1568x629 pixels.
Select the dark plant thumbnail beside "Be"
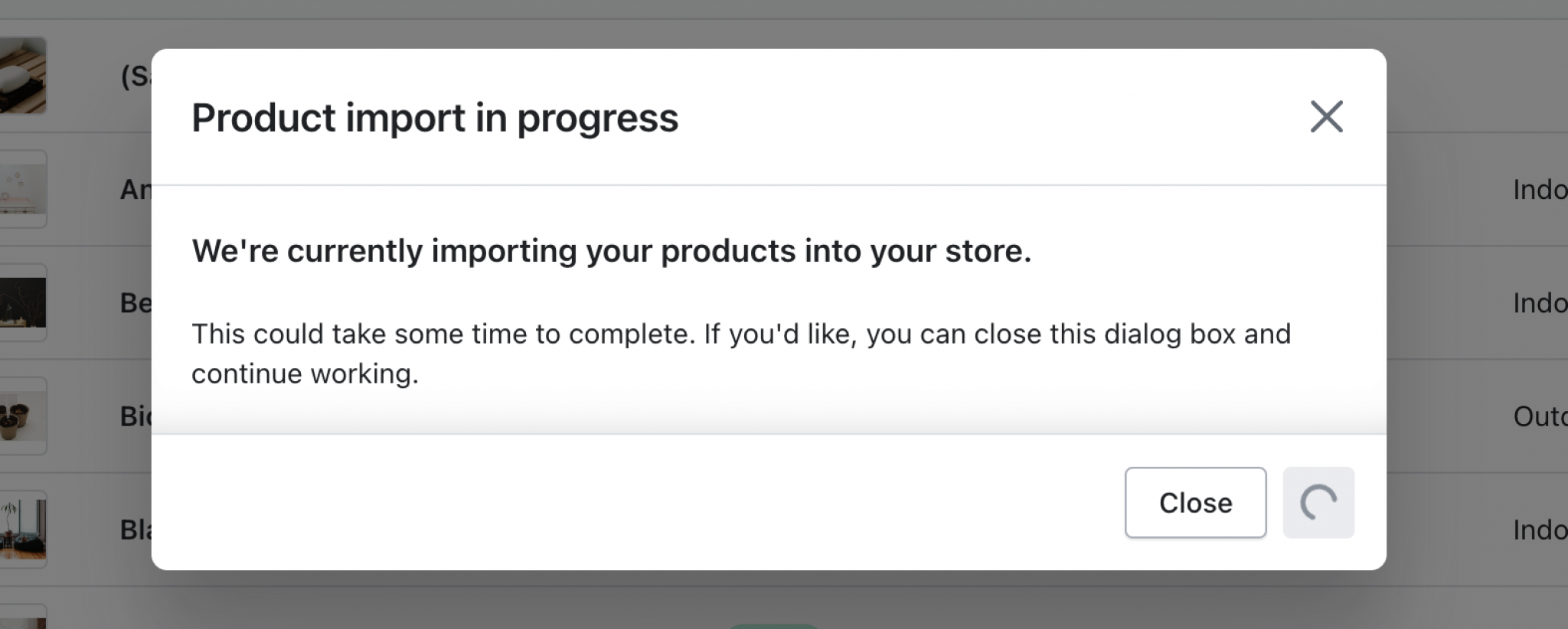(23, 303)
